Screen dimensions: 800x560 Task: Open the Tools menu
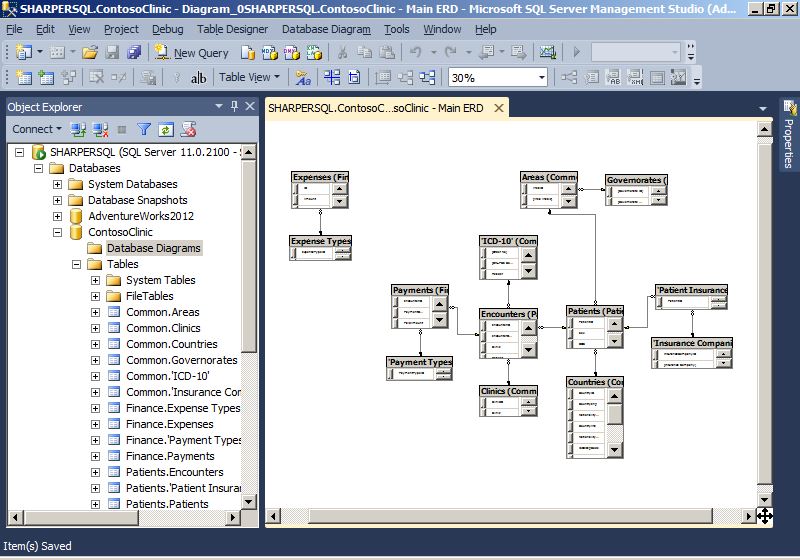pos(396,30)
